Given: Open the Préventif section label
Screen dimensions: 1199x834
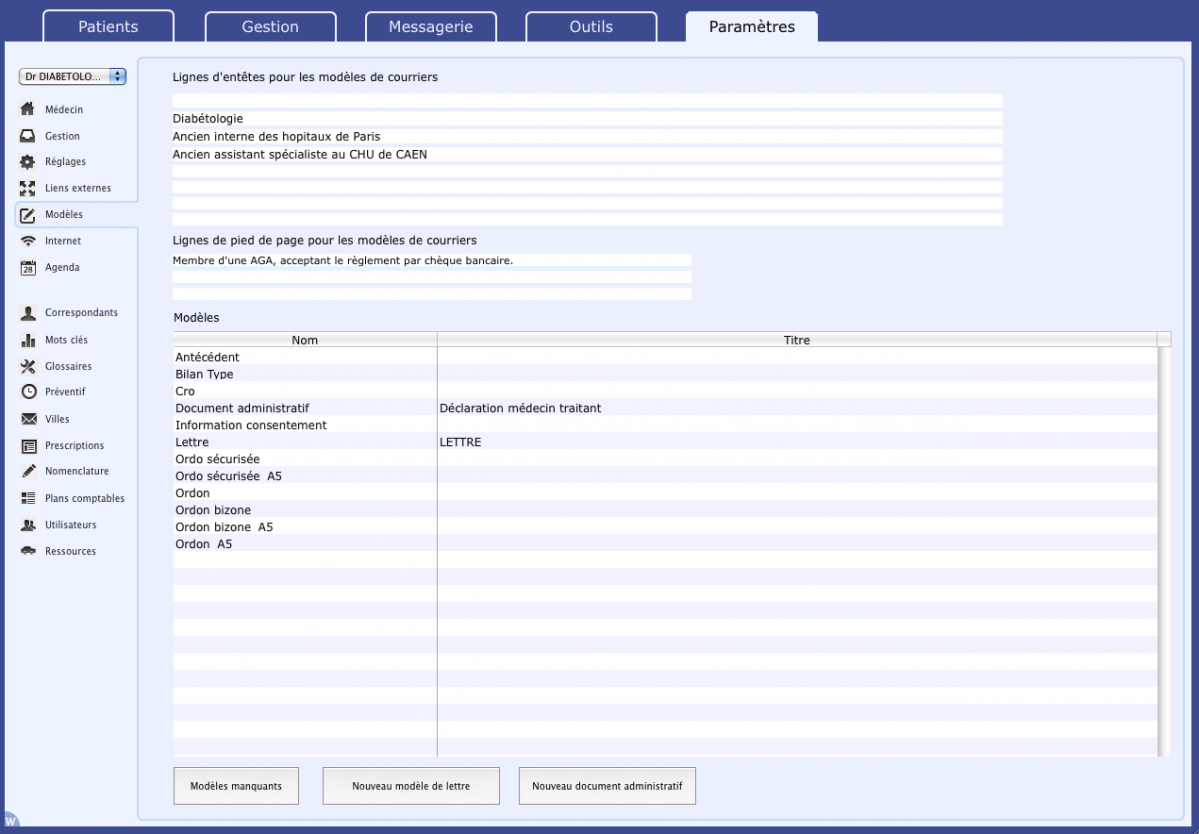Looking at the screenshot, I should tap(65, 391).
